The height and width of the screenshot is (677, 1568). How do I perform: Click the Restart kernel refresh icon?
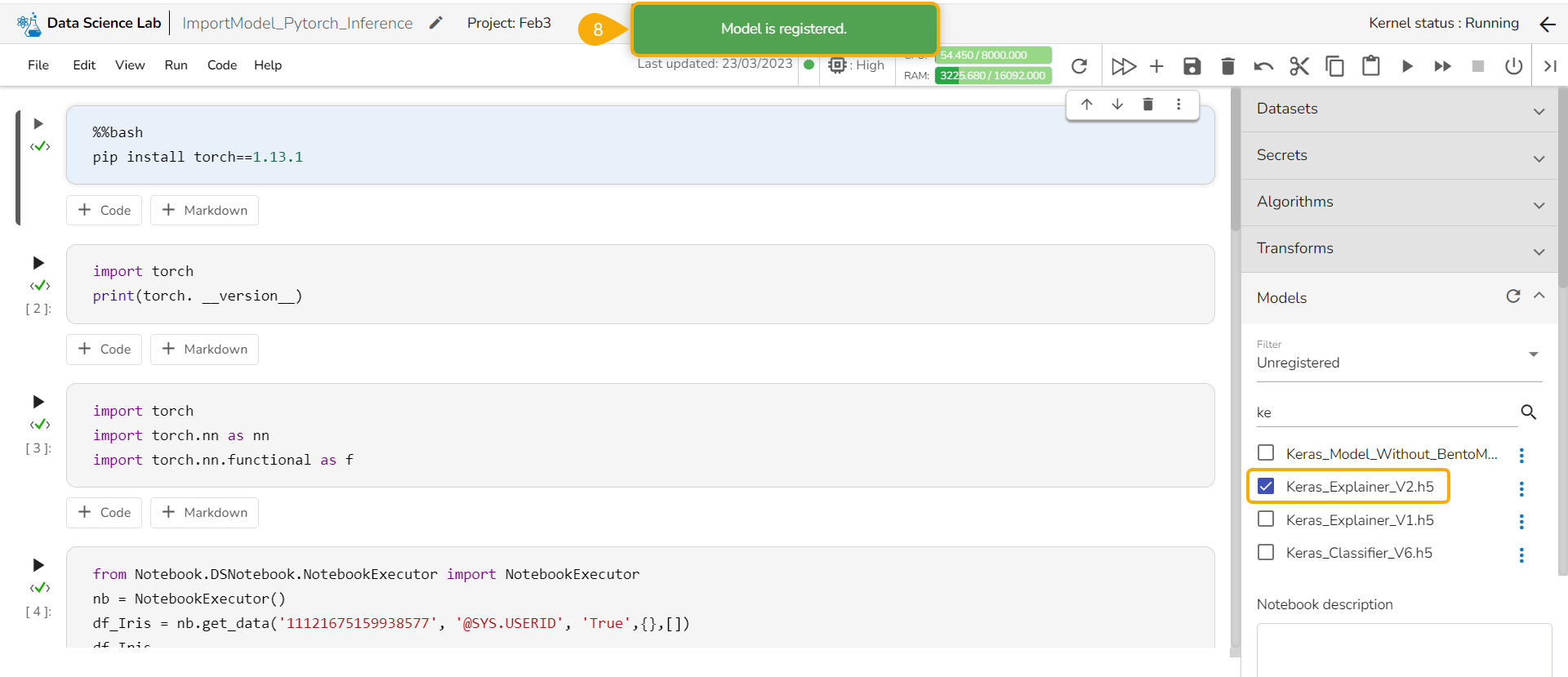coord(1079,66)
